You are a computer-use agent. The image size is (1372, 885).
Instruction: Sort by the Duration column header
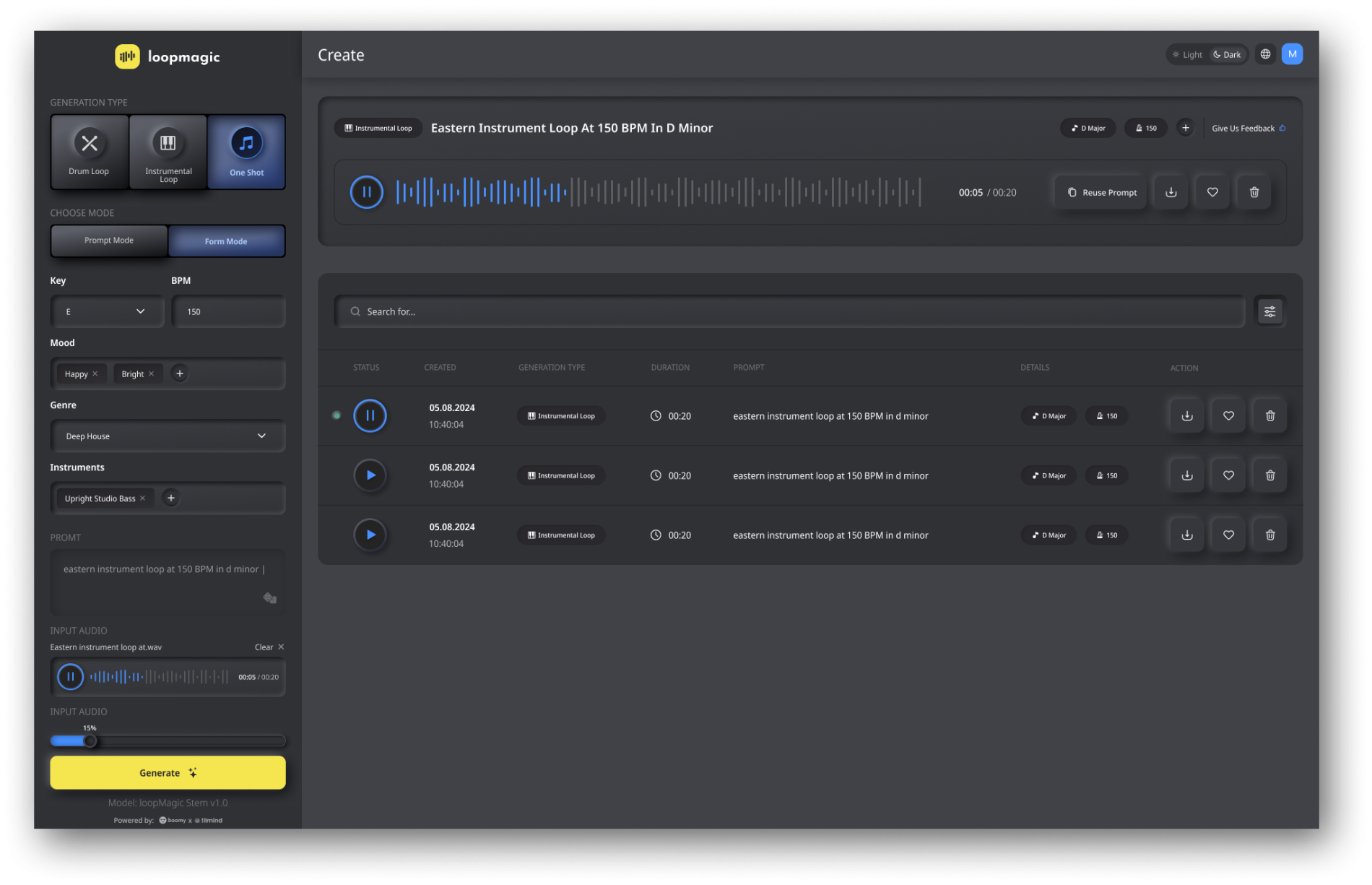(x=670, y=367)
